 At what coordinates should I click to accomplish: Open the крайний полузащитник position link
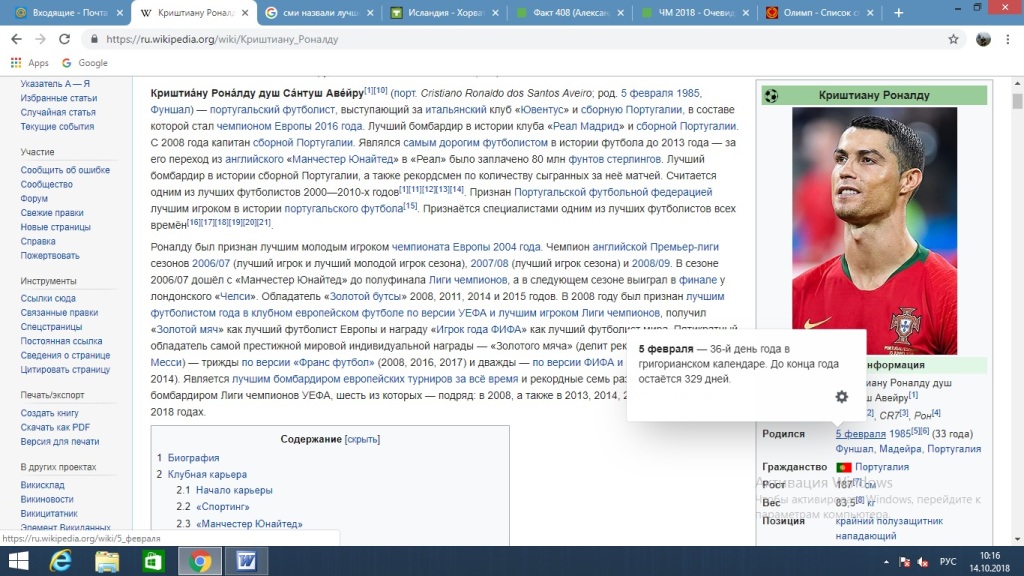(889, 521)
